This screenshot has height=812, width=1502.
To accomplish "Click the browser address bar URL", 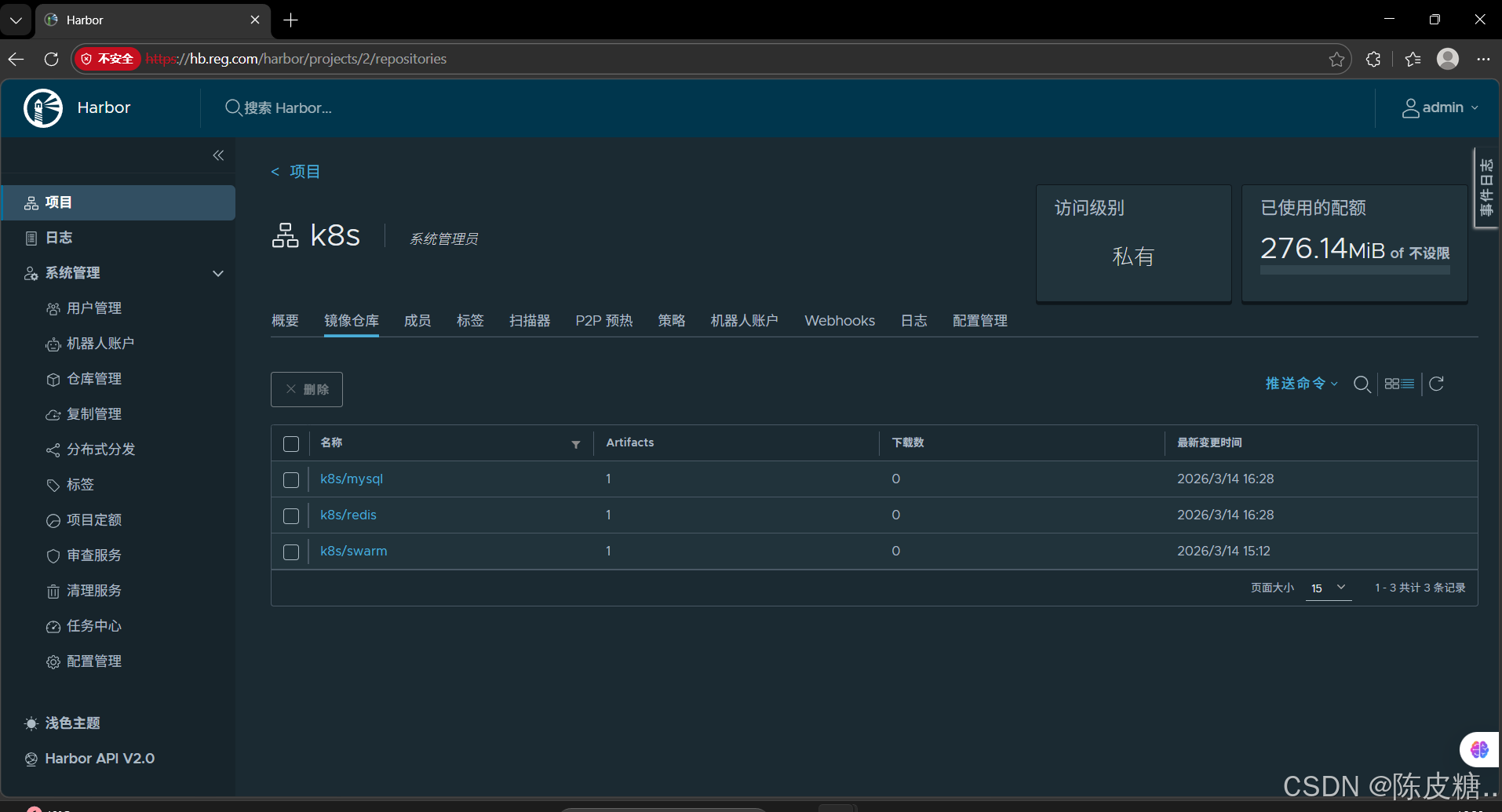I will (x=296, y=59).
